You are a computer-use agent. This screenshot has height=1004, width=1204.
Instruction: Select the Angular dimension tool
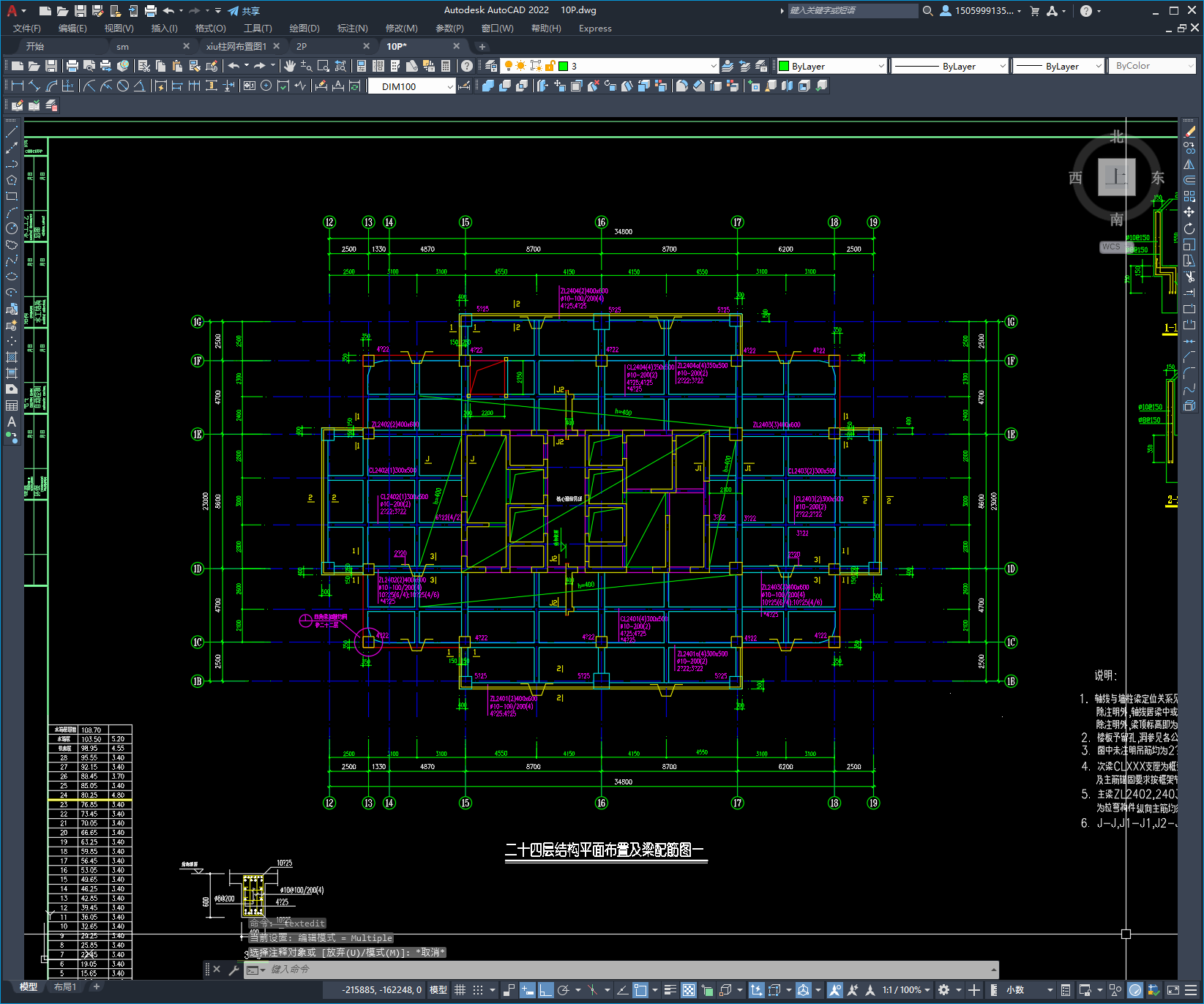(x=139, y=86)
